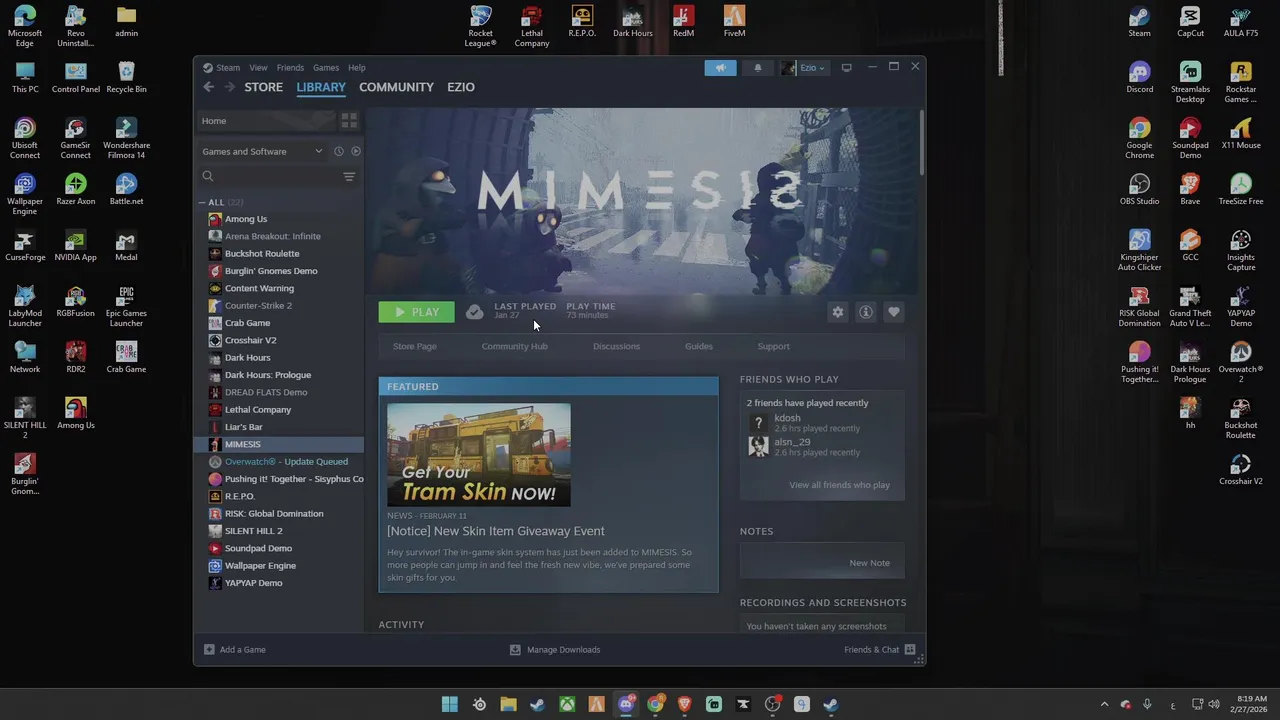Click the Add a Game plus icon
The height and width of the screenshot is (720, 1280).
click(x=209, y=649)
